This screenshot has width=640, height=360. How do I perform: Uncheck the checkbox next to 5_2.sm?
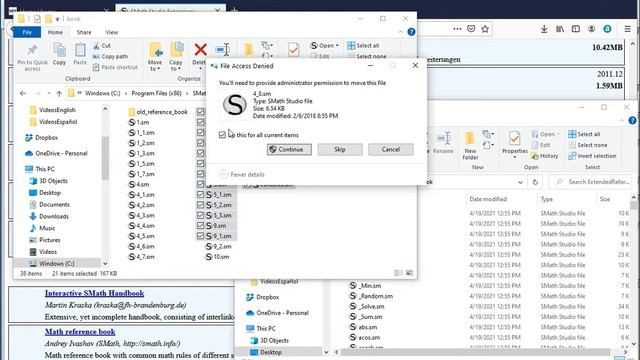pos(200,205)
